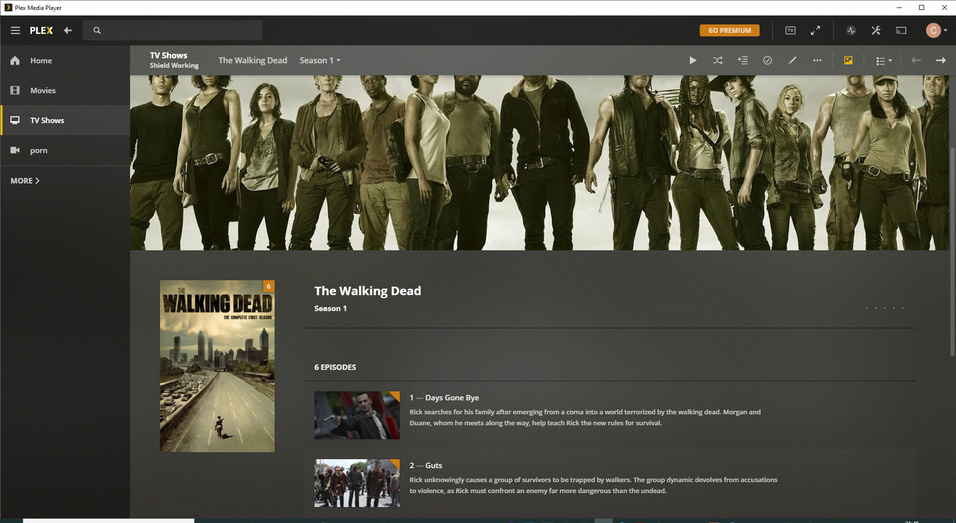
Task: Click the TV Shows Shield Working breadcrumb
Action: coord(174,60)
